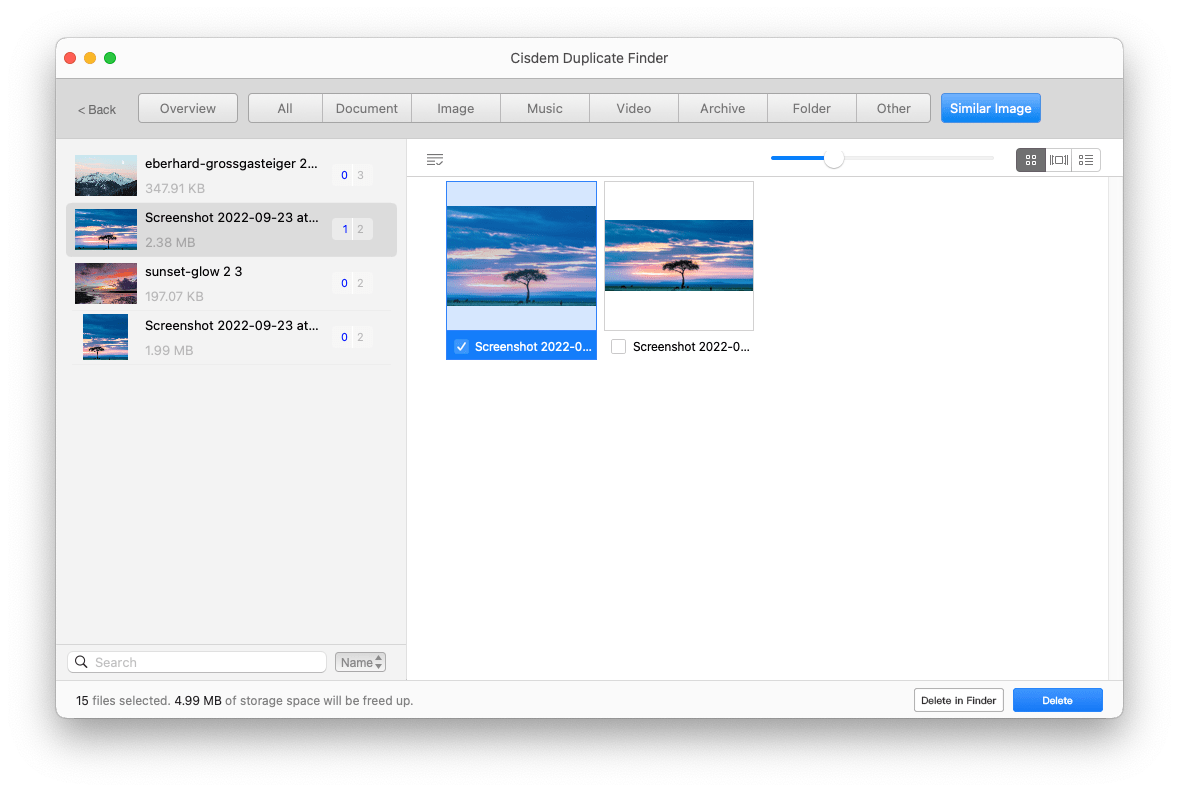1179x792 pixels.
Task: Uncheck the first Screenshot image checkbox
Action: tap(461, 347)
